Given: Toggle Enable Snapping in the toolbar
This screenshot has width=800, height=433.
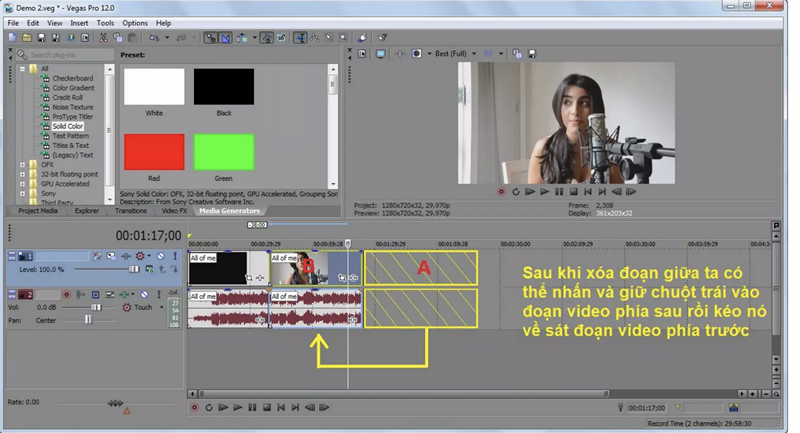Looking at the screenshot, I should click(x=211, y=38).
